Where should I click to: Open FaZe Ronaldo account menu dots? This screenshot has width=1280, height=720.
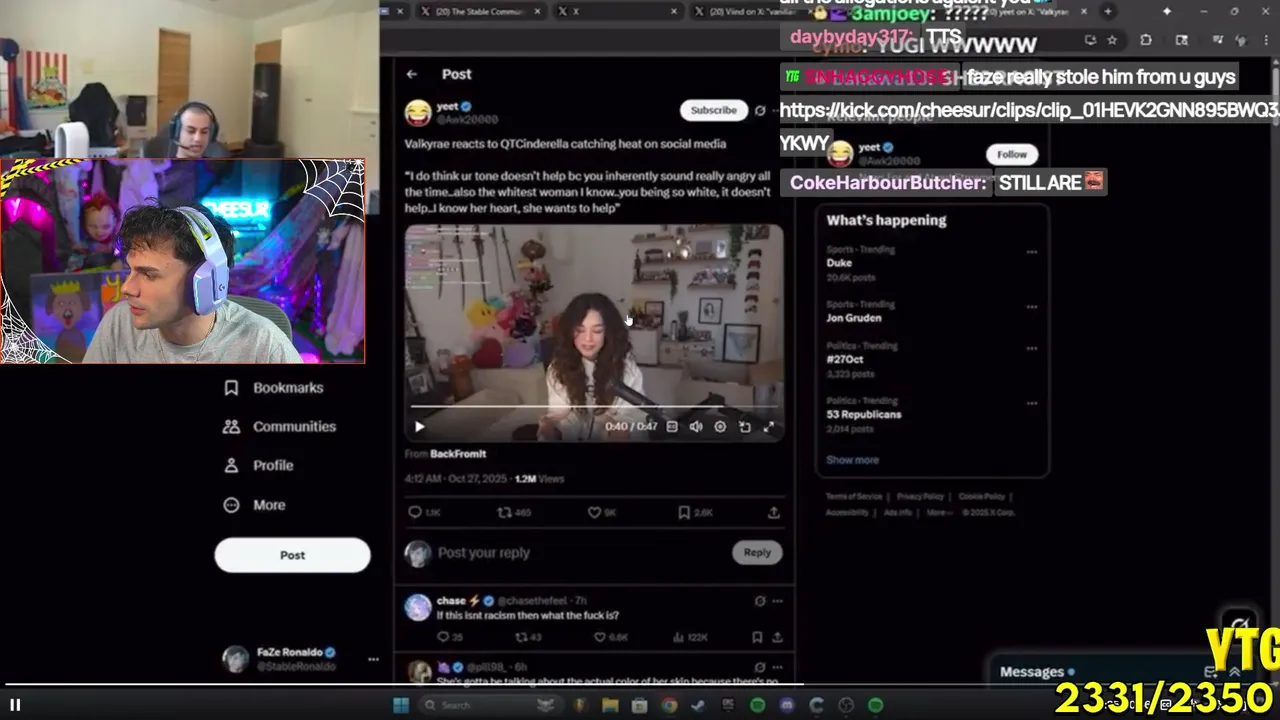(x=373, y=659)
